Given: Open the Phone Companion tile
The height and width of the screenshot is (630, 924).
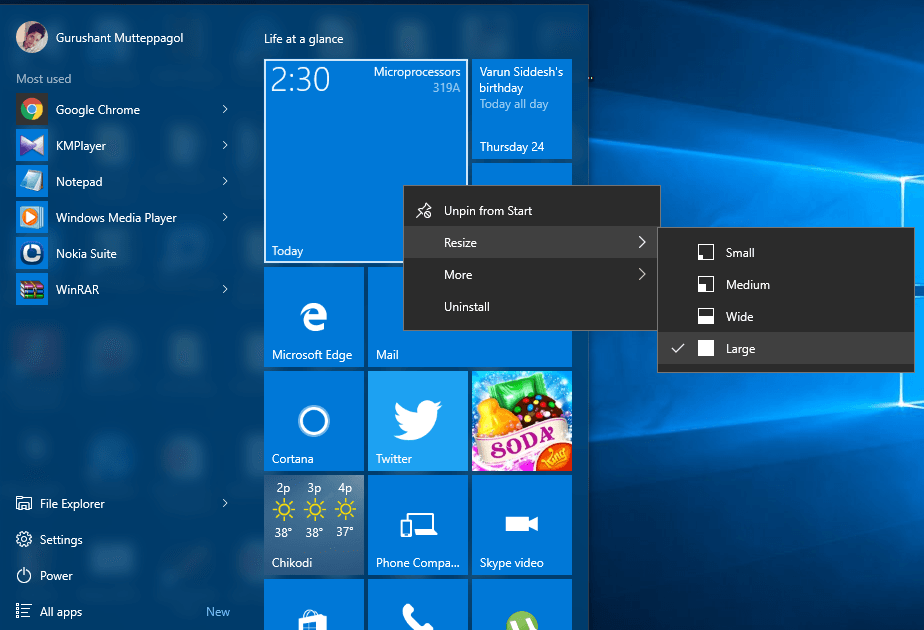Looking at the screenshot, I should pyautogui.click(x=418, y=525).
